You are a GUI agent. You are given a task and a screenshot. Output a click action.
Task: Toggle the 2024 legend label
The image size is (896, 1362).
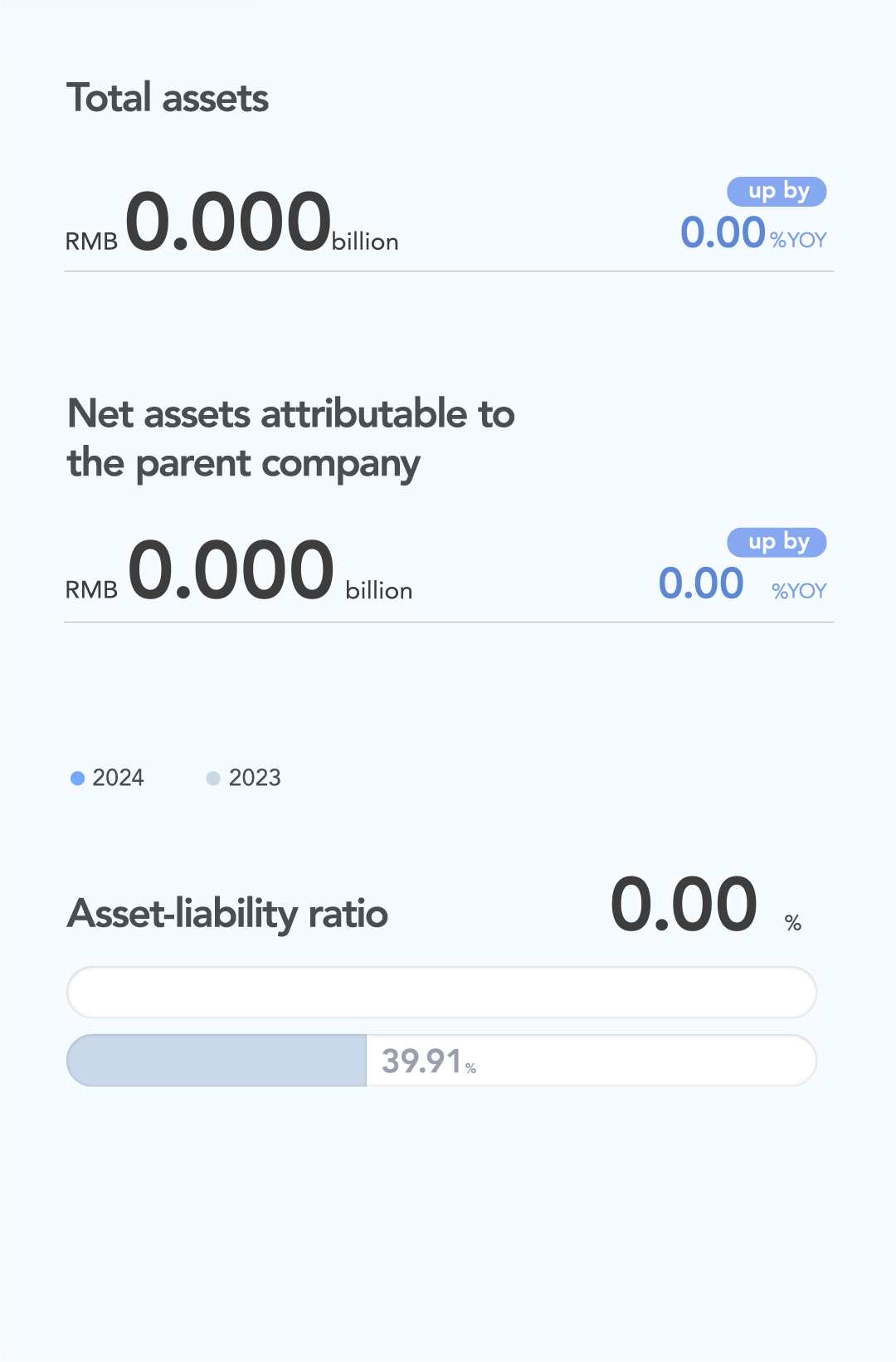(x=118, y=778)
